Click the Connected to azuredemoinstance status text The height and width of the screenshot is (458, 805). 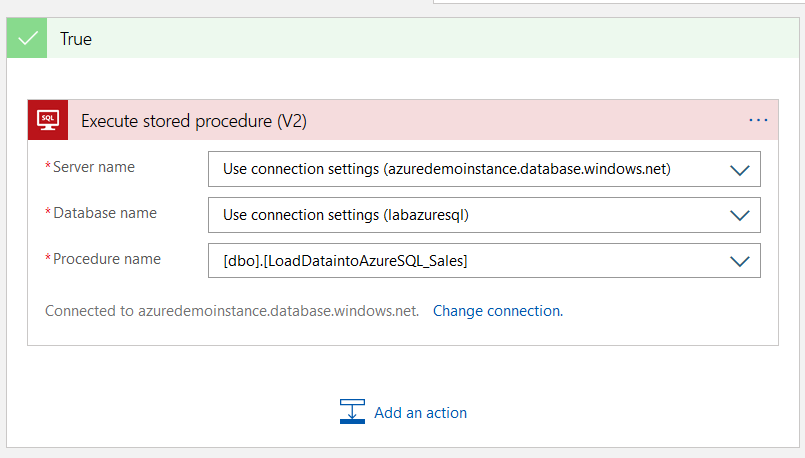pyautogui.click(x=232, y=311)
